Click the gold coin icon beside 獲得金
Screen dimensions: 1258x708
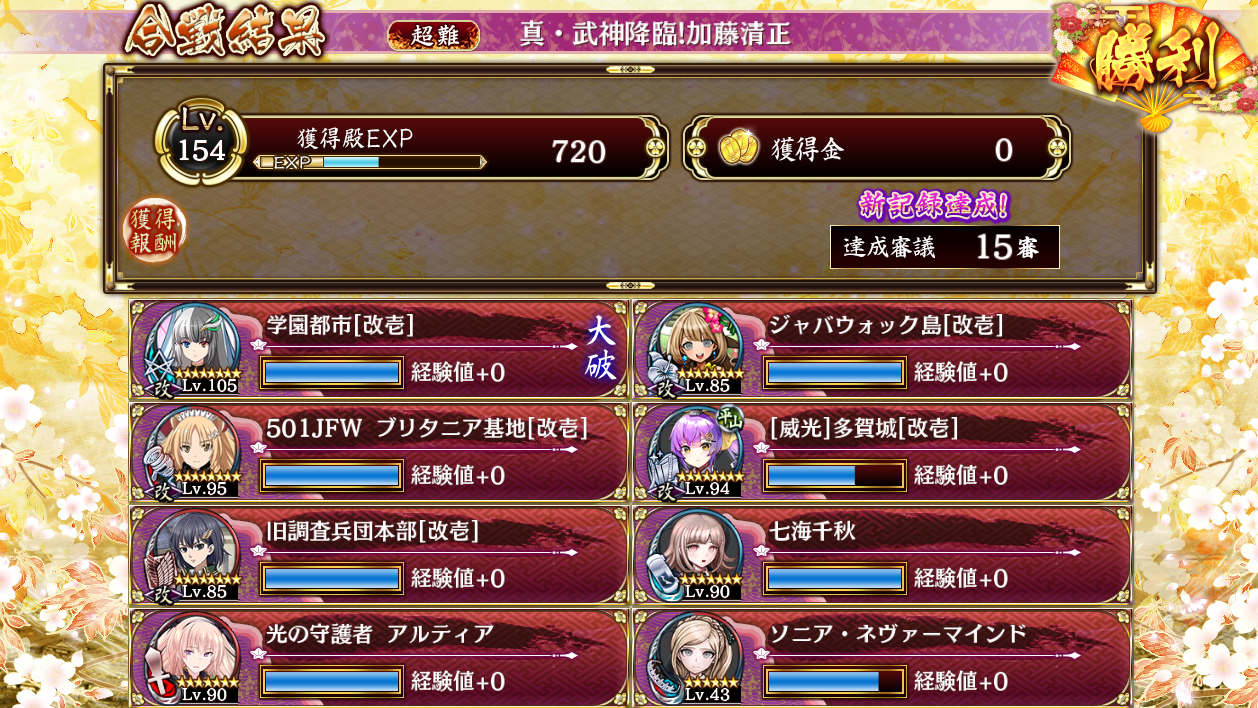[x=739, y=150]
